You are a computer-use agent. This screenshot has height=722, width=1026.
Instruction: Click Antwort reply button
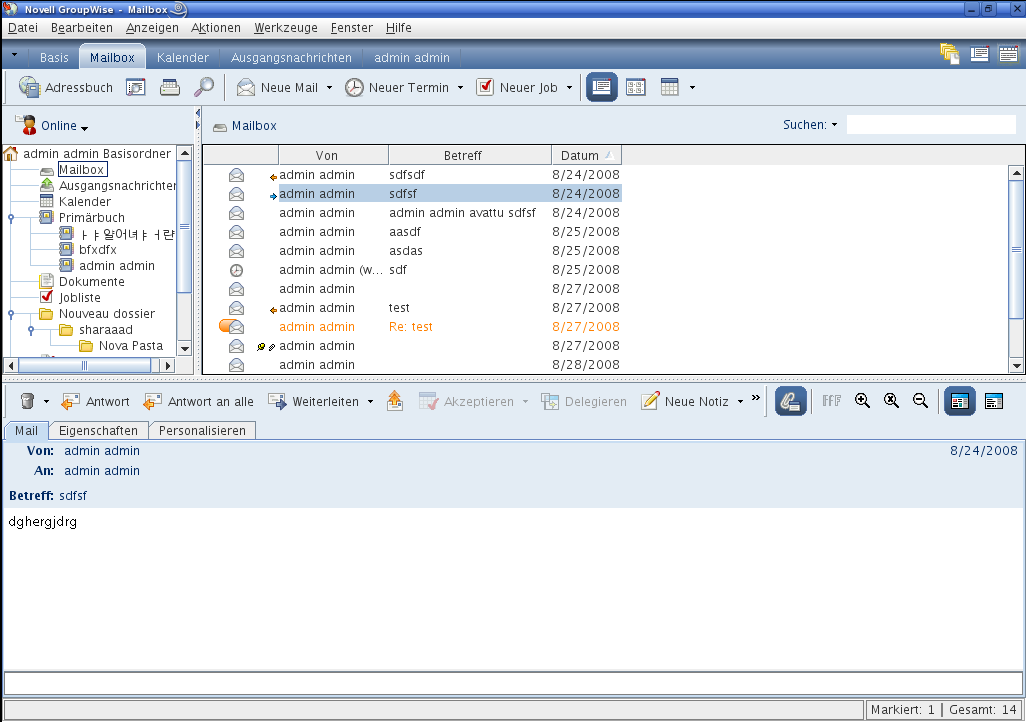[96, 401]
